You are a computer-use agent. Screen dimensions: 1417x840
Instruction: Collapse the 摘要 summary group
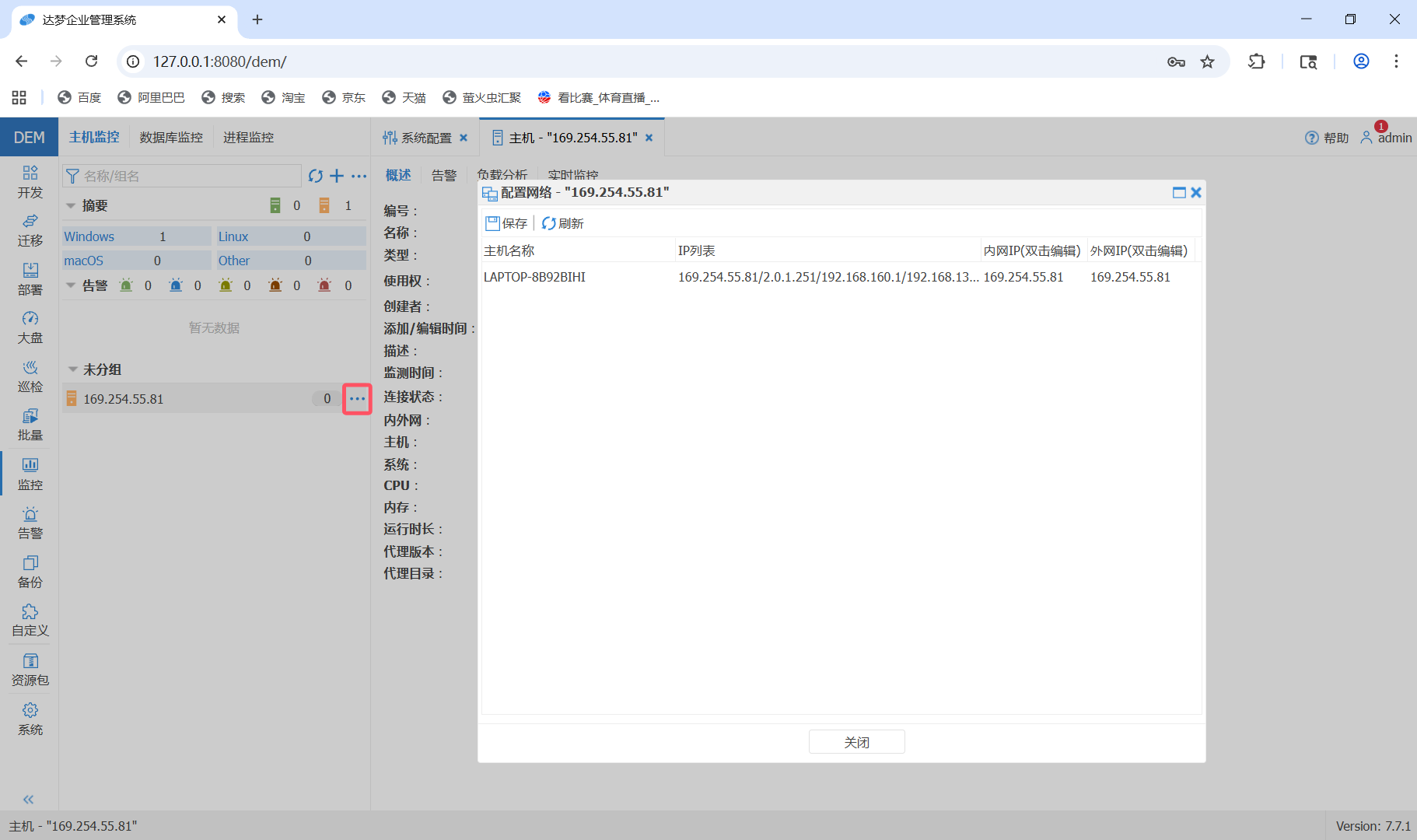(x=71, y=206)
